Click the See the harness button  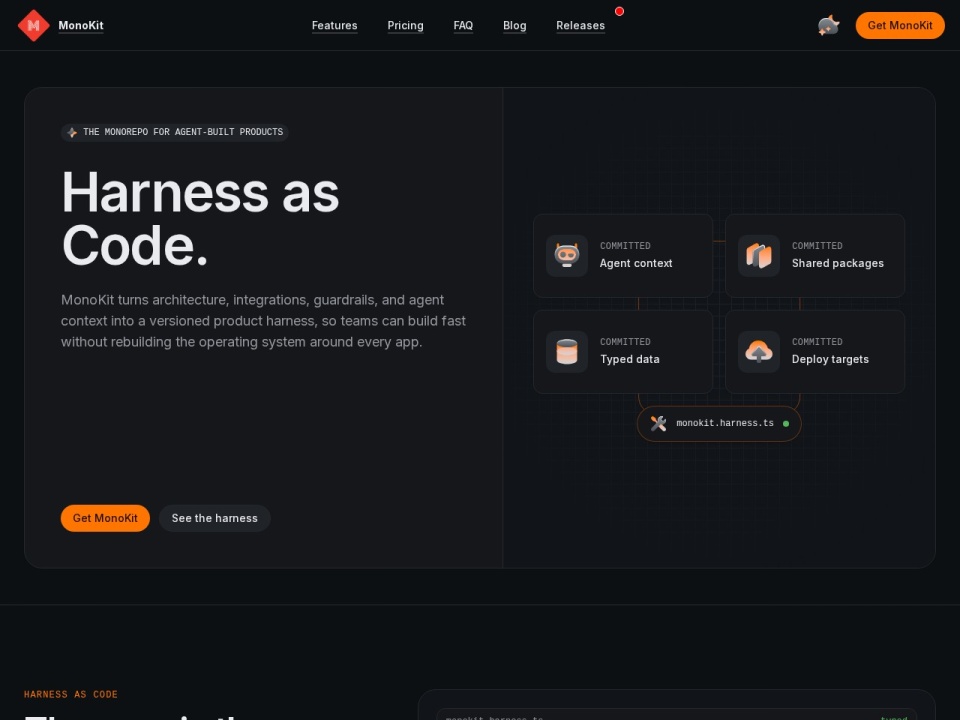[214, 518]
